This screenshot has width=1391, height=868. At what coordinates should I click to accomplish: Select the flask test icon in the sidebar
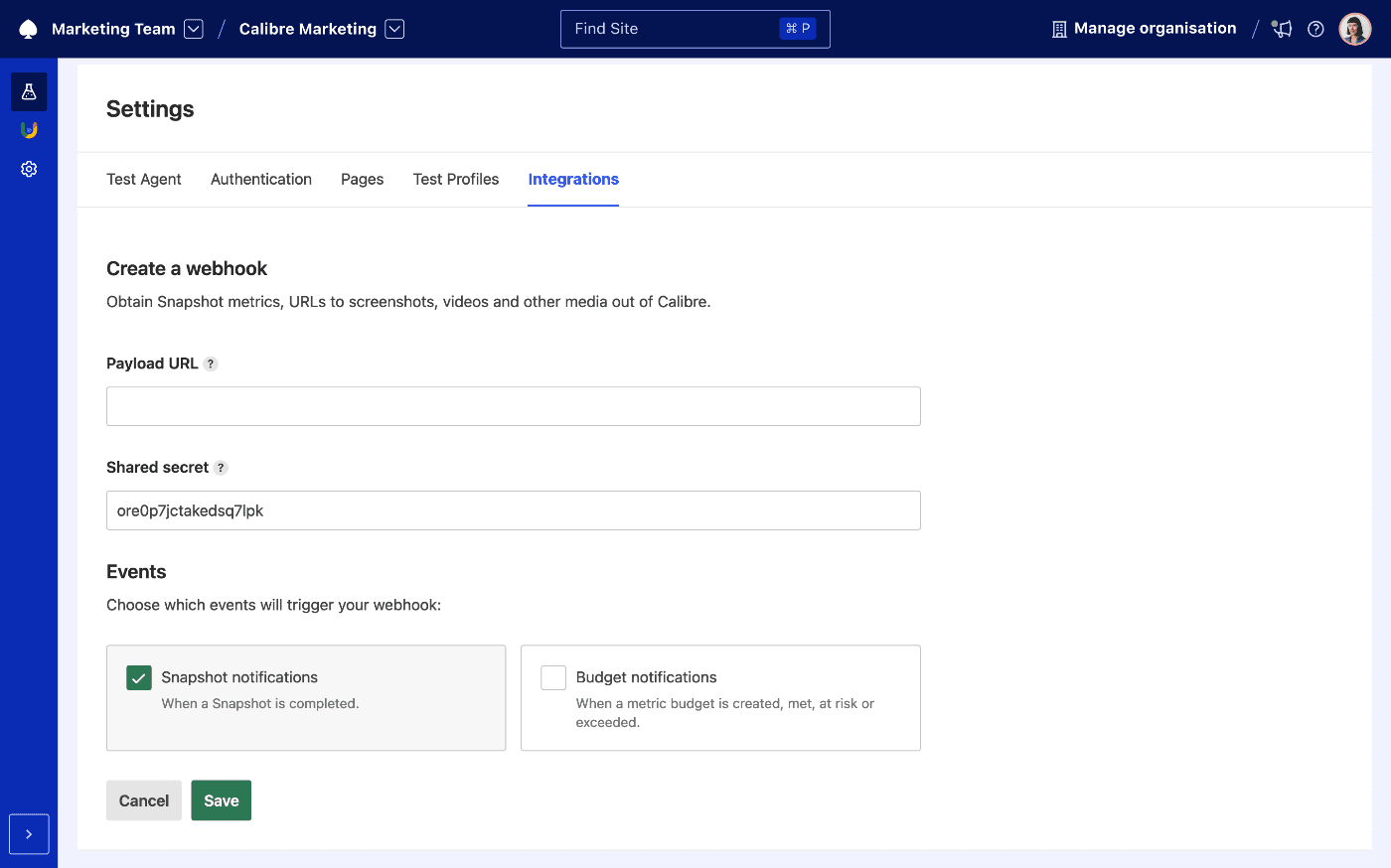(x=29, y=90)
